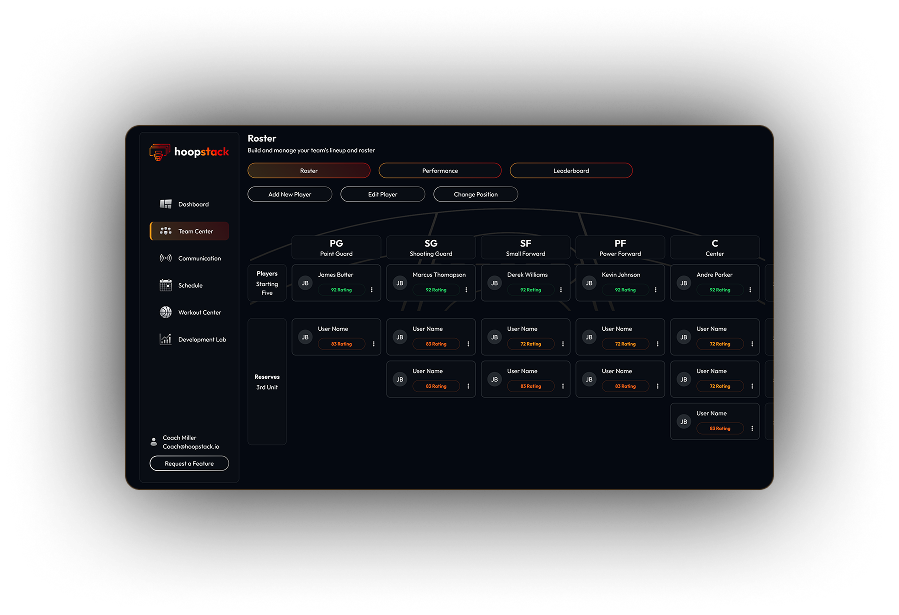Open Communication using its signal icon

[166, 258]
